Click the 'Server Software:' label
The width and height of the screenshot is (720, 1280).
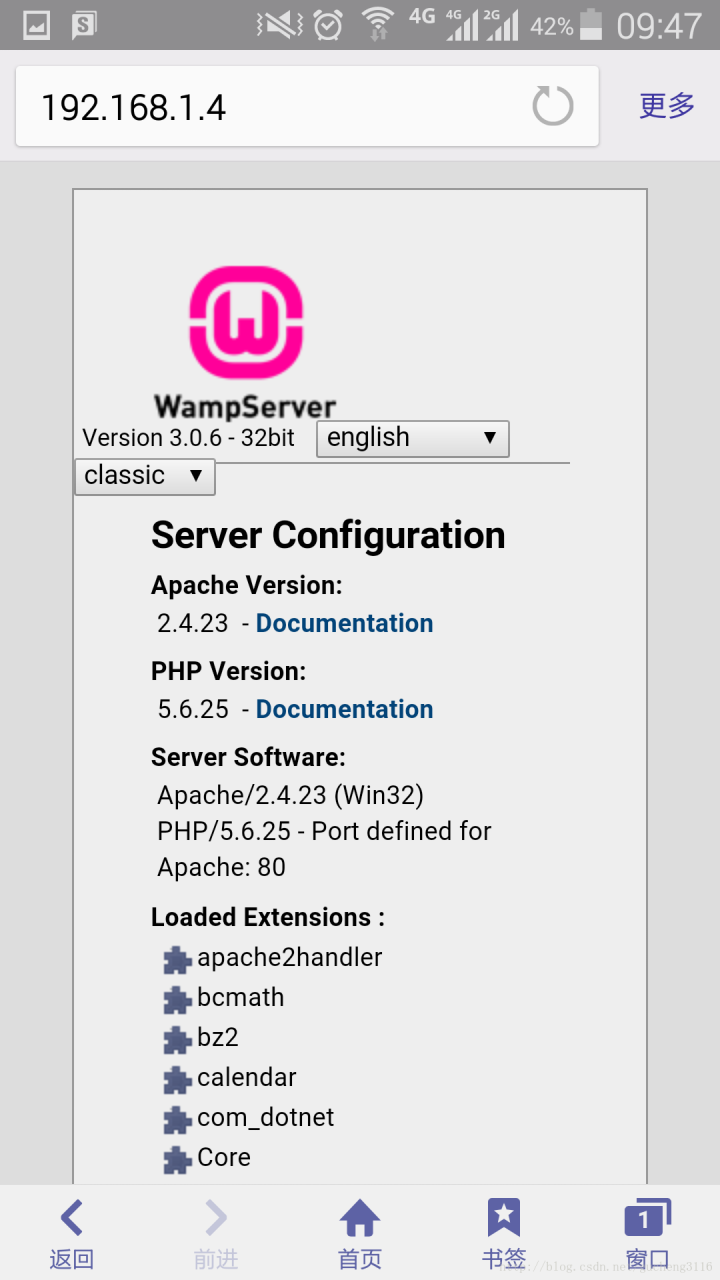pos(249,757)
